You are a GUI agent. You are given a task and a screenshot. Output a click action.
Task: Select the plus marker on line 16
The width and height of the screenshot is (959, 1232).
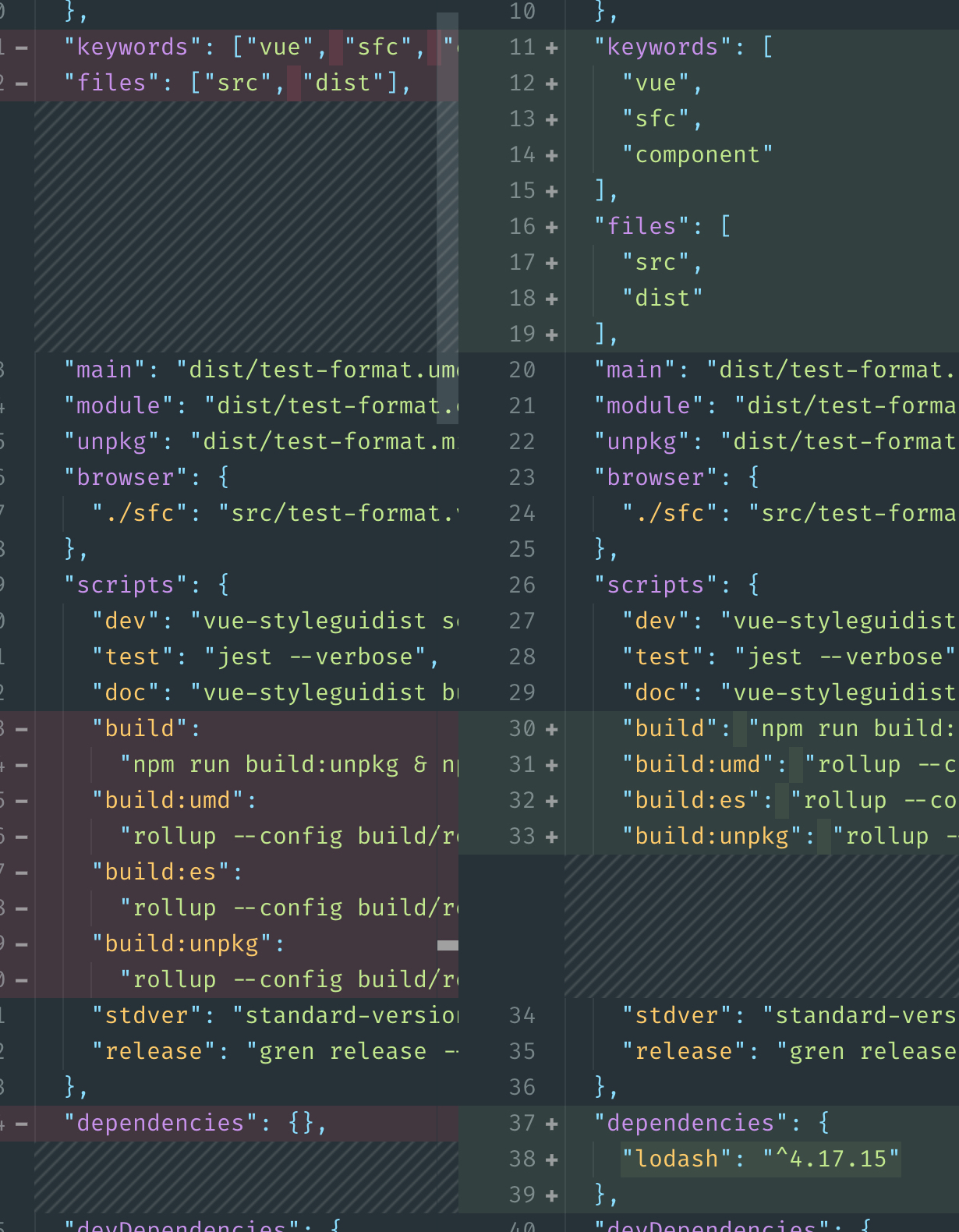point(552,227)
